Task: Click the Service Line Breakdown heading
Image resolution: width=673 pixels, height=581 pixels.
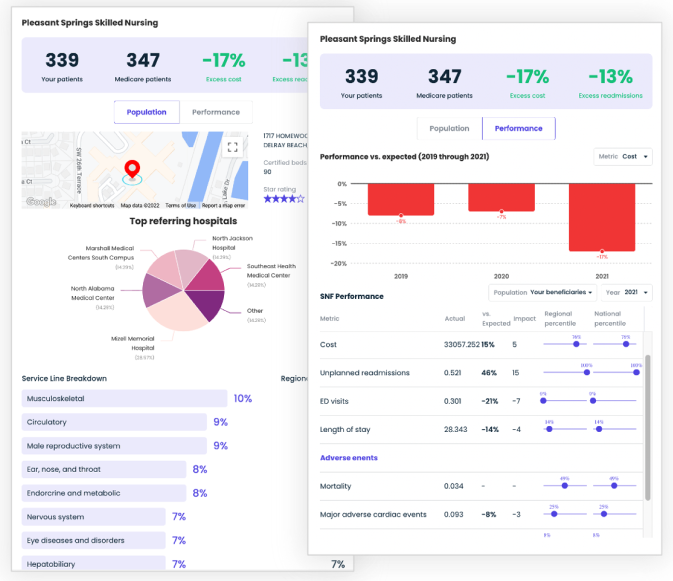Action: pos(64,378)
